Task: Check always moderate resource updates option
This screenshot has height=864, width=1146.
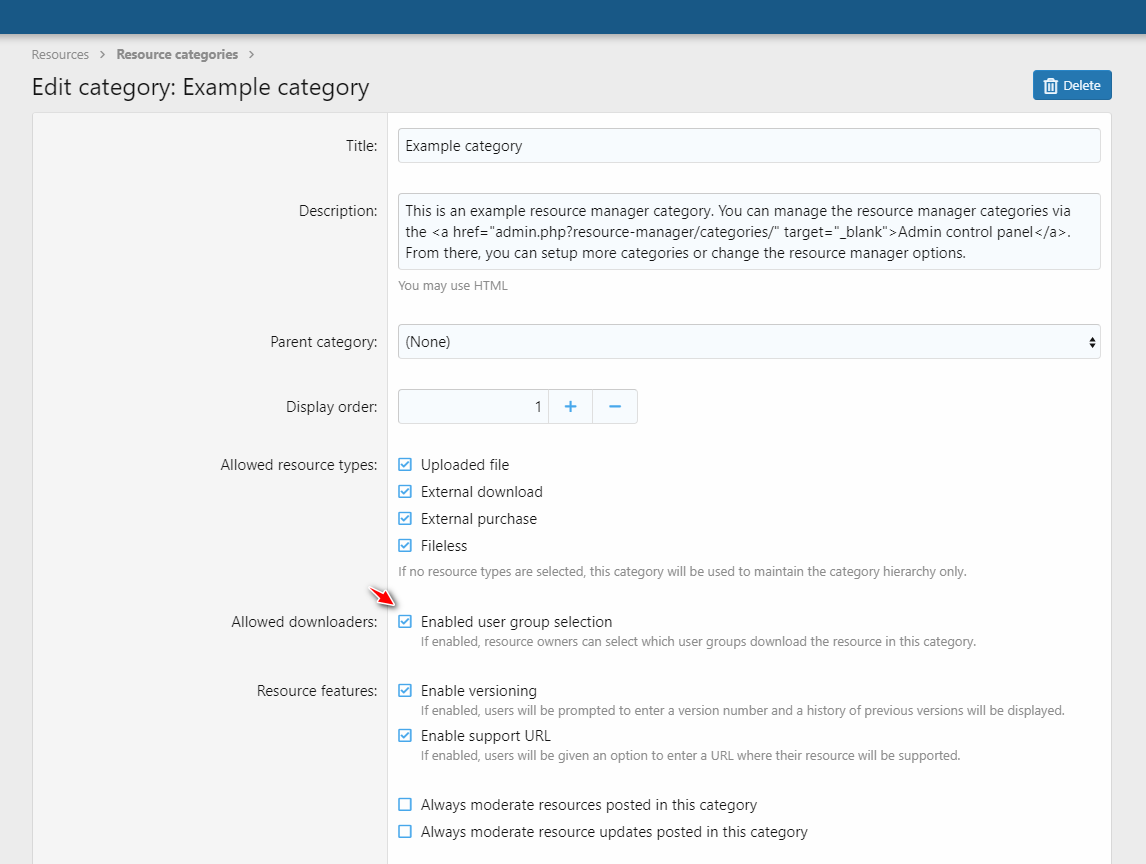Action: 405,832
